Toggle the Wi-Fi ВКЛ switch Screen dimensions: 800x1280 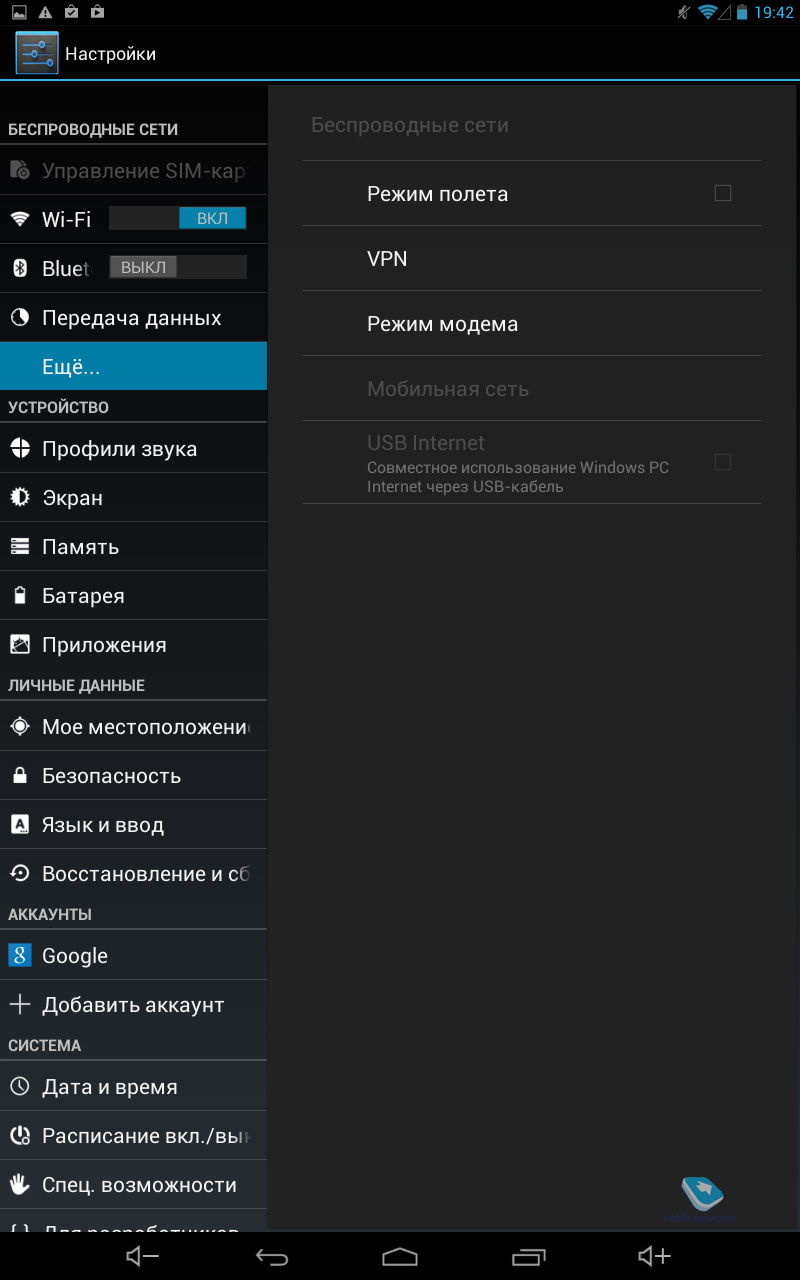click(x=177, y=219)
